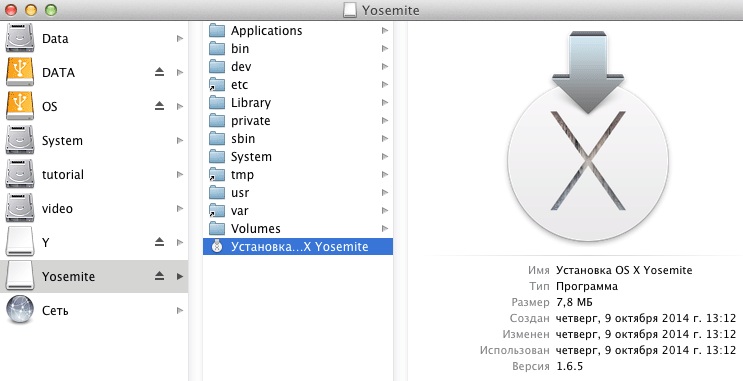Eject the Yosemite volume
This screenshot has height=381, width=743.
159,276
